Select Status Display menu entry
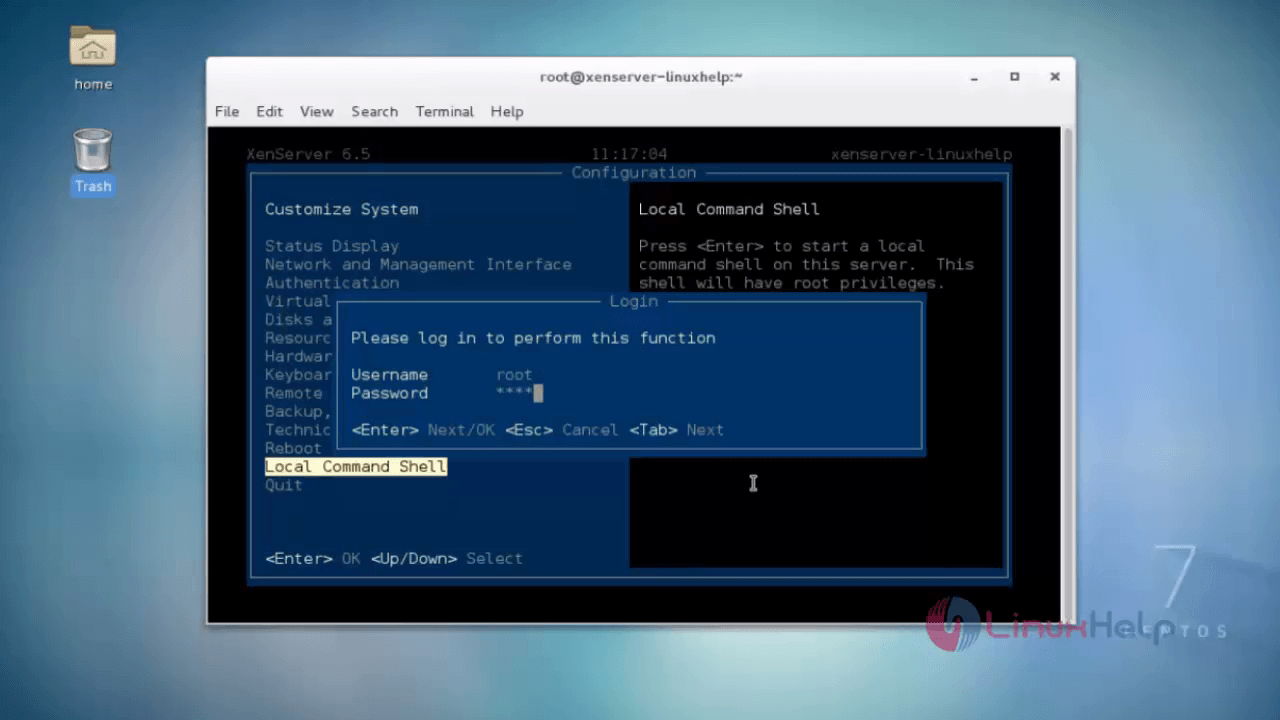The width and height of the screenshot is (1280, 720). coord(332,246)
